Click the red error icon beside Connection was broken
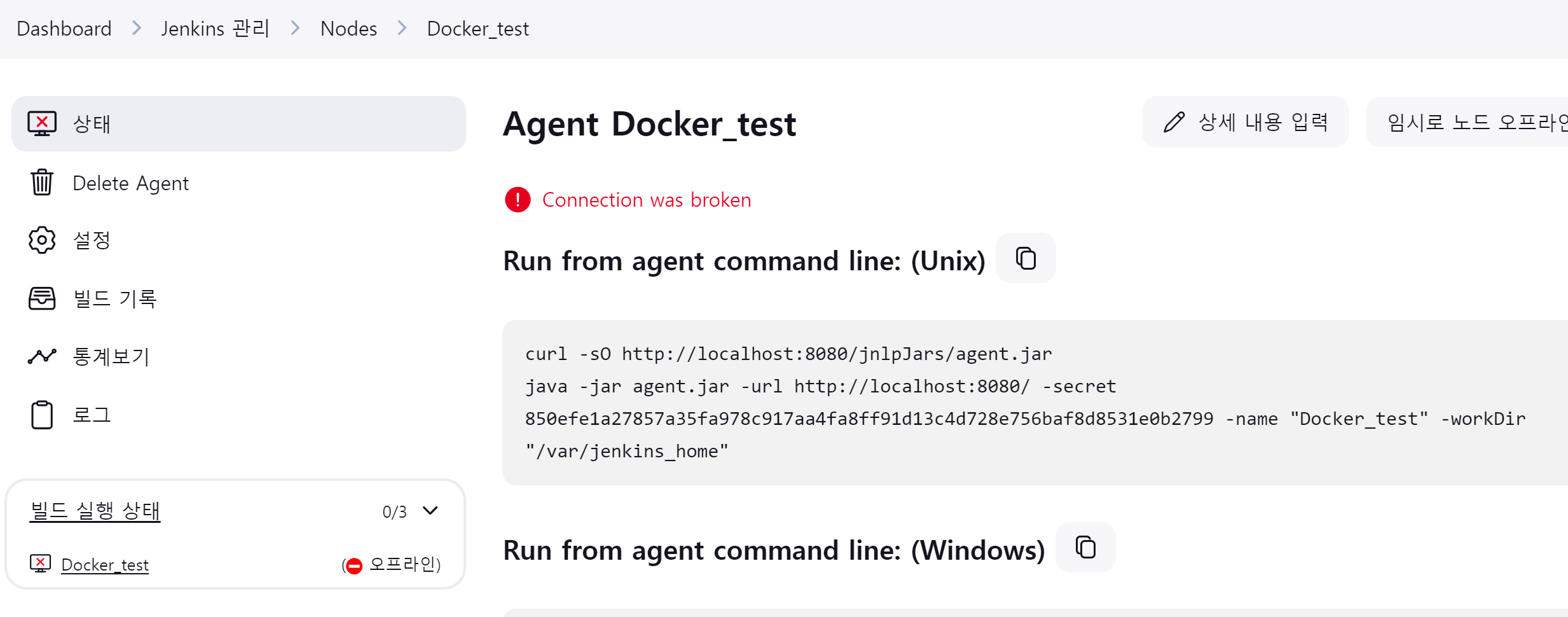Screen dimensions: 1568x617 coord(518,200)
